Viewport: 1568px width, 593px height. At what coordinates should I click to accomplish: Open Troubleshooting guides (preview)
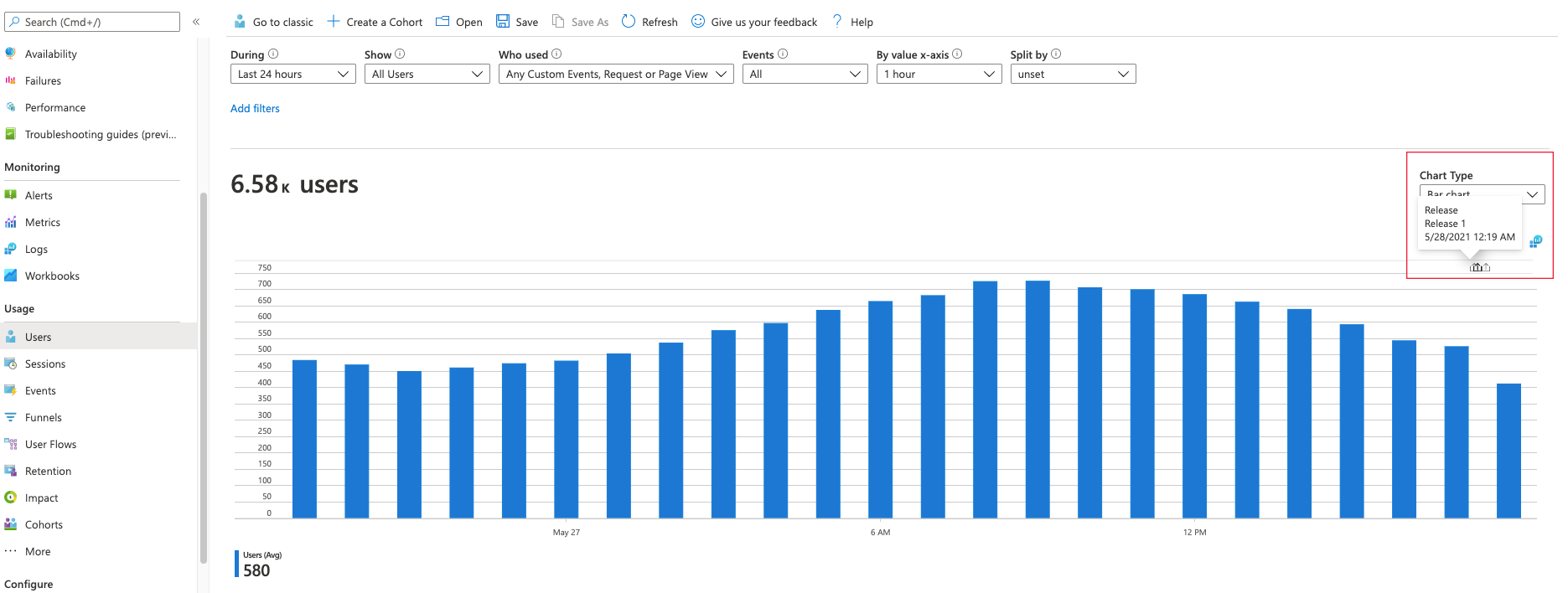(101, 134)
